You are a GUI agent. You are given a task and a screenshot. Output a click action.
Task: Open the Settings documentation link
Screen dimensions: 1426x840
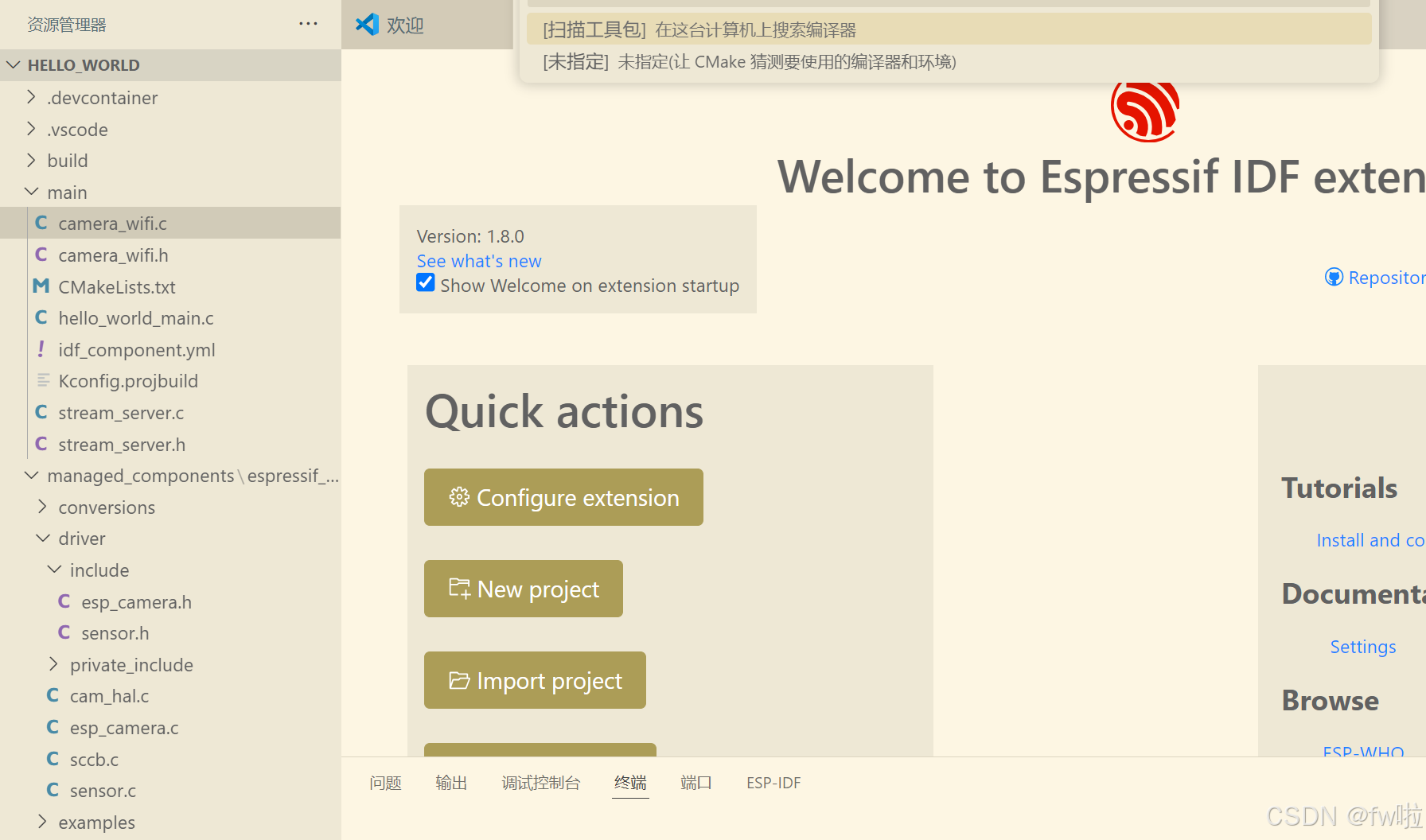(x=1363, y=647)
